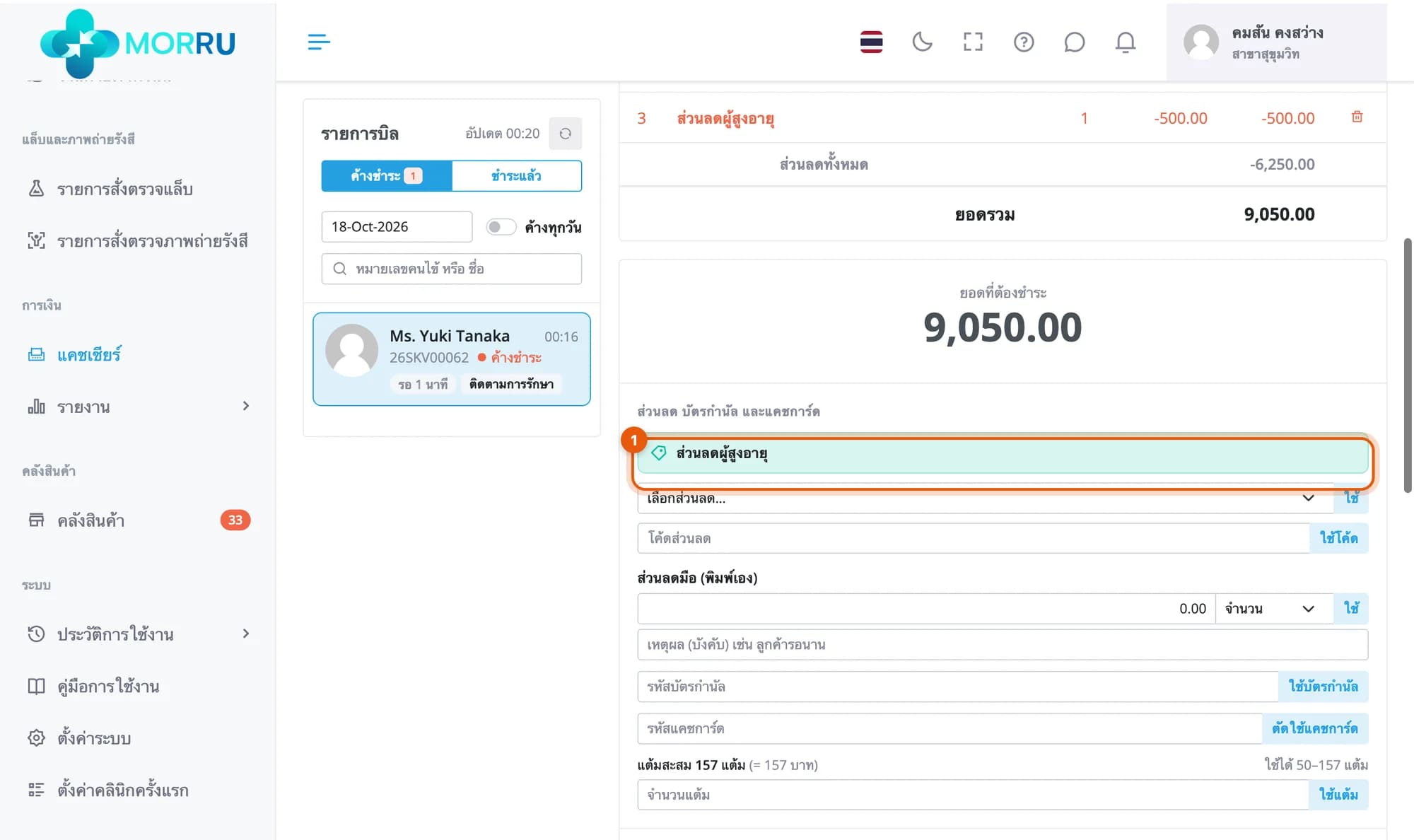
Task: Click the โค้ดส่วนลด input field
Action: pyautogui.click(x=974, y=538)
